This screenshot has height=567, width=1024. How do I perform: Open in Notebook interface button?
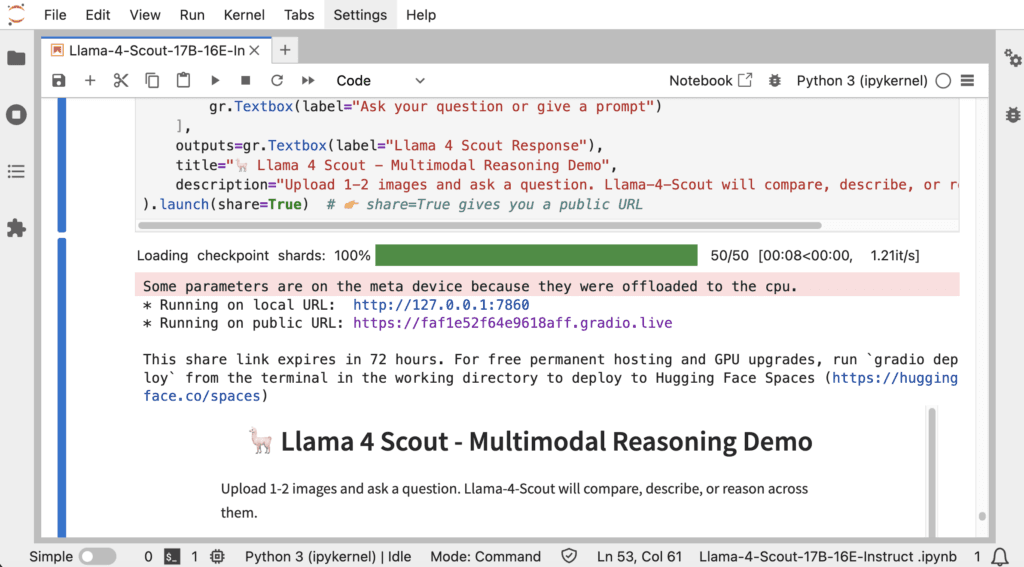(x=711, y=80)
